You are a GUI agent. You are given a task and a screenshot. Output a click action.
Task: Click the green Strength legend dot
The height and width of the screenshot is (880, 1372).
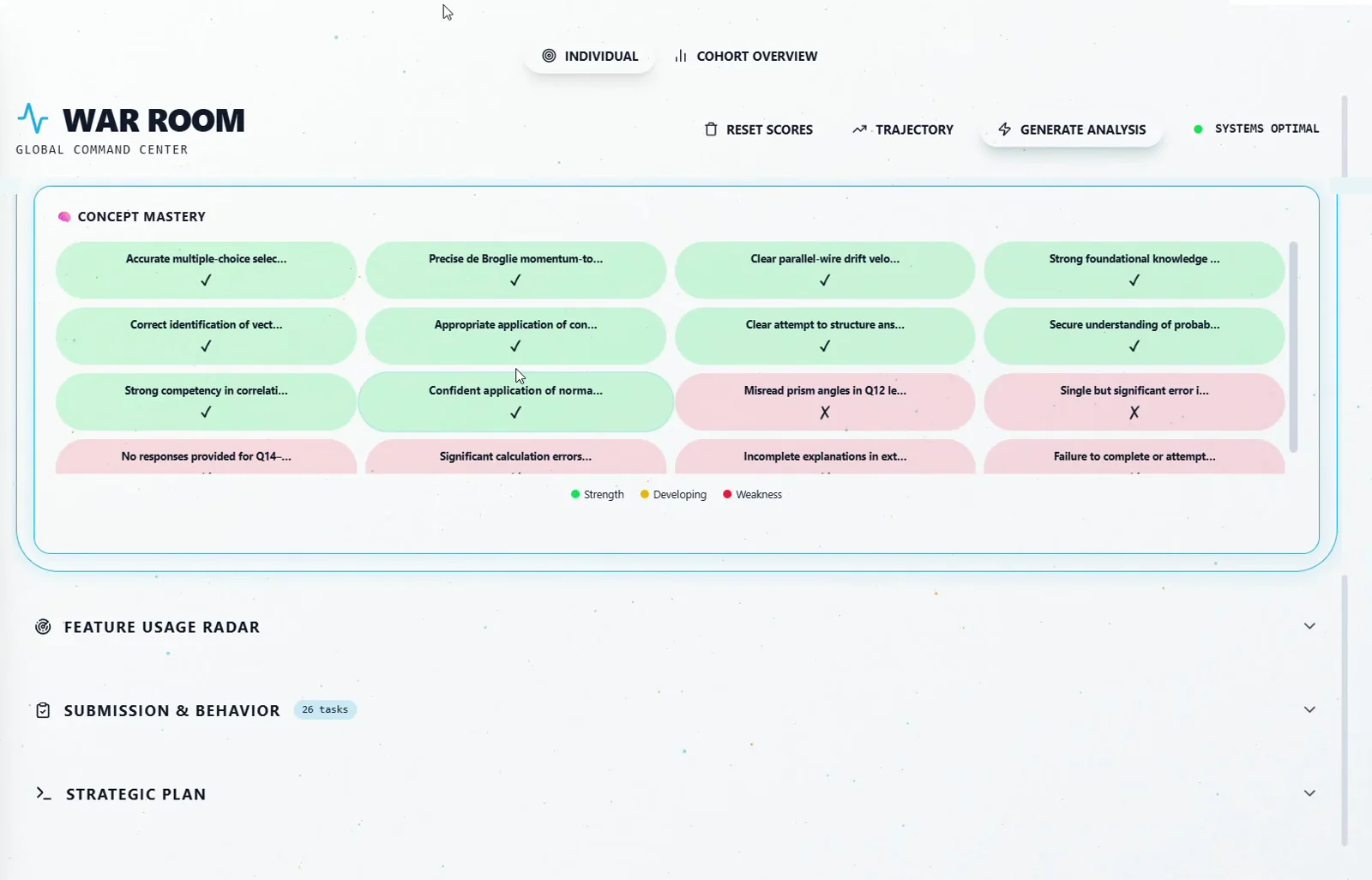tap(575, 494)
